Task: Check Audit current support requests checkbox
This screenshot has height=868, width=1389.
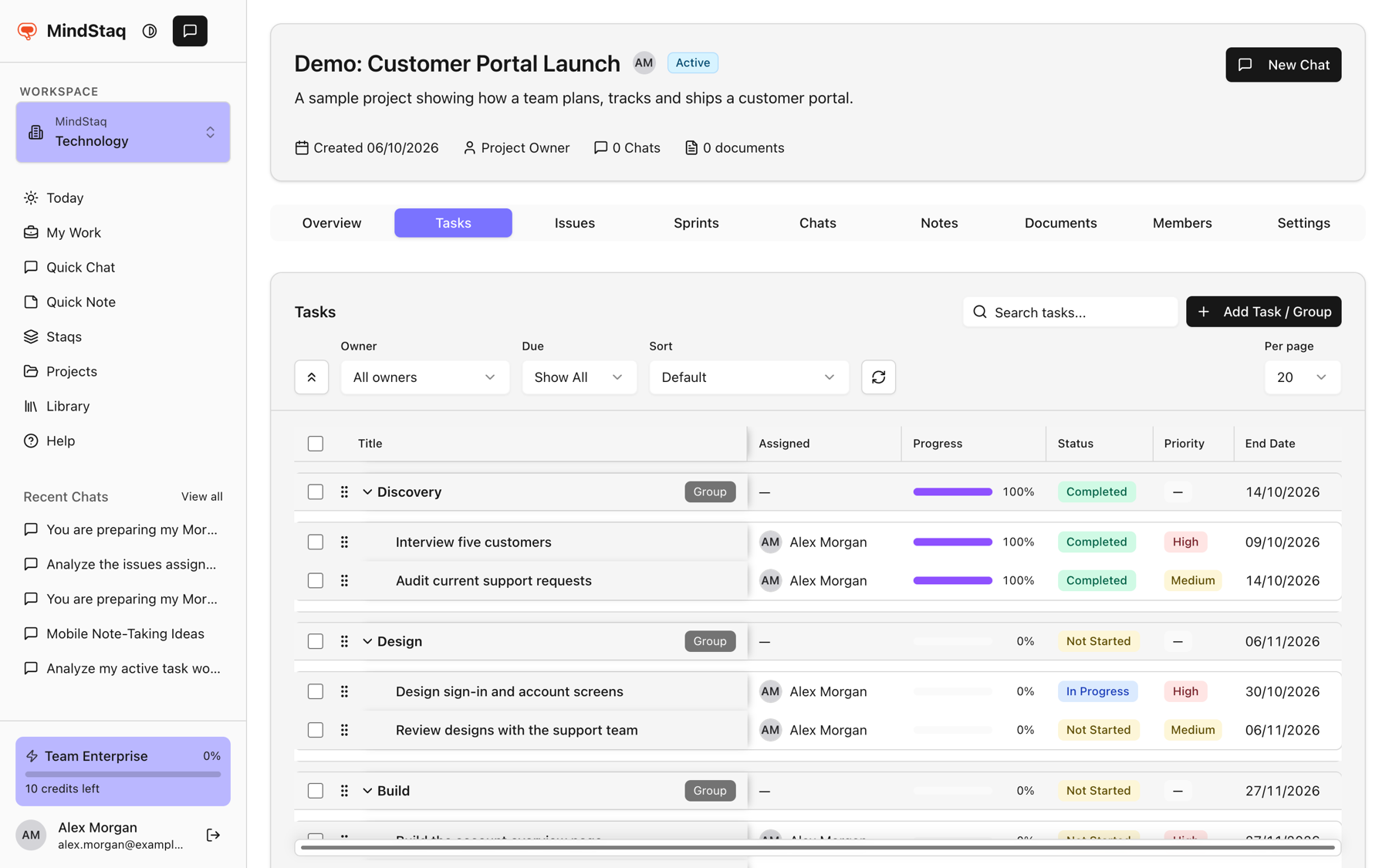Action: (316, 580)
